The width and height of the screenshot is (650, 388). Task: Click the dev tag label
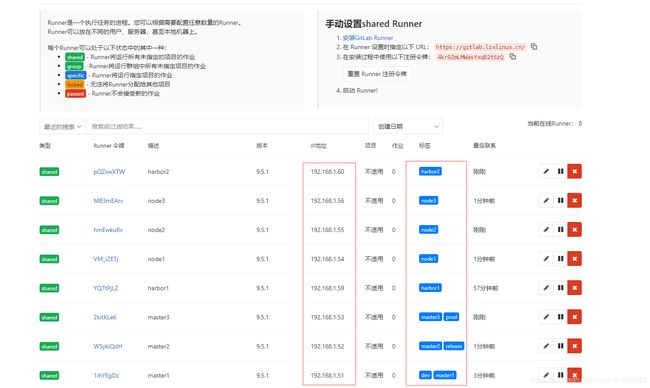coord(425,375)
